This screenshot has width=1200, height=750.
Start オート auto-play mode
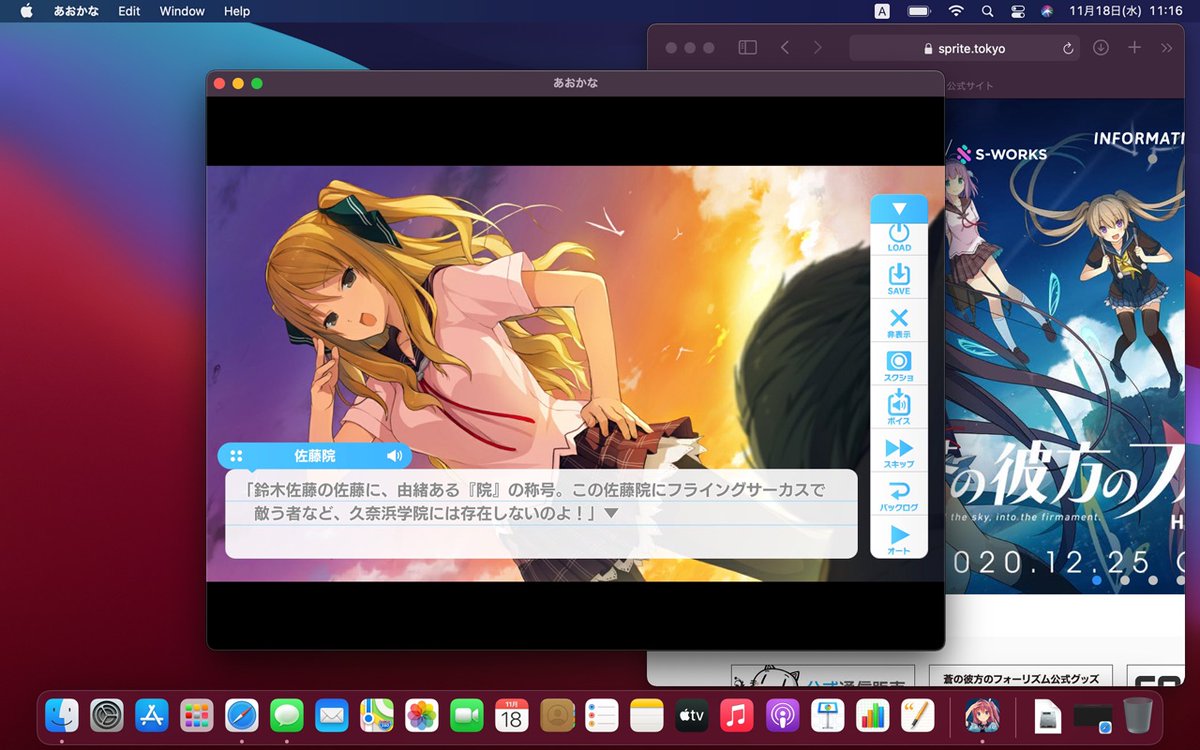[899, 539]
